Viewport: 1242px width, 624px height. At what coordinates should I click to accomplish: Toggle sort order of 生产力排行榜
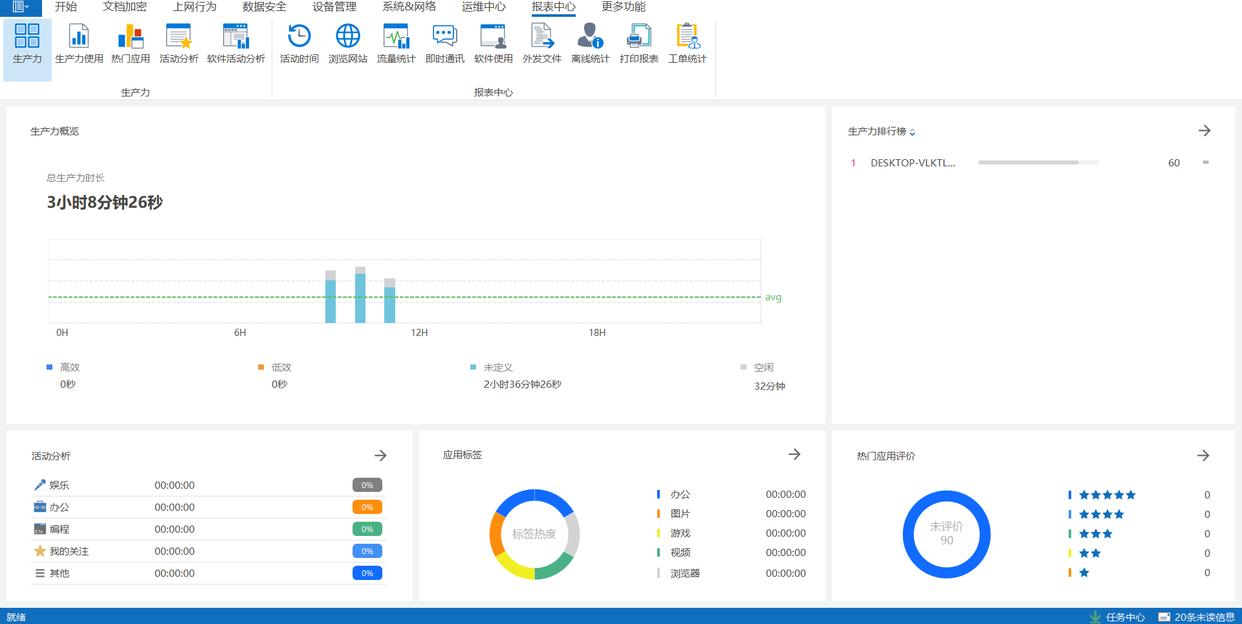tap(912, 132)
